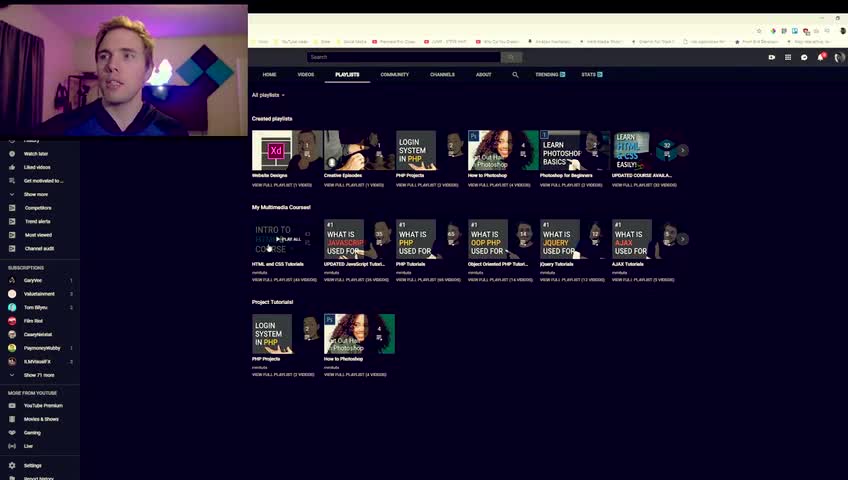
Task: Click the search magnifier button beside search box
Action: click(511, 57)
